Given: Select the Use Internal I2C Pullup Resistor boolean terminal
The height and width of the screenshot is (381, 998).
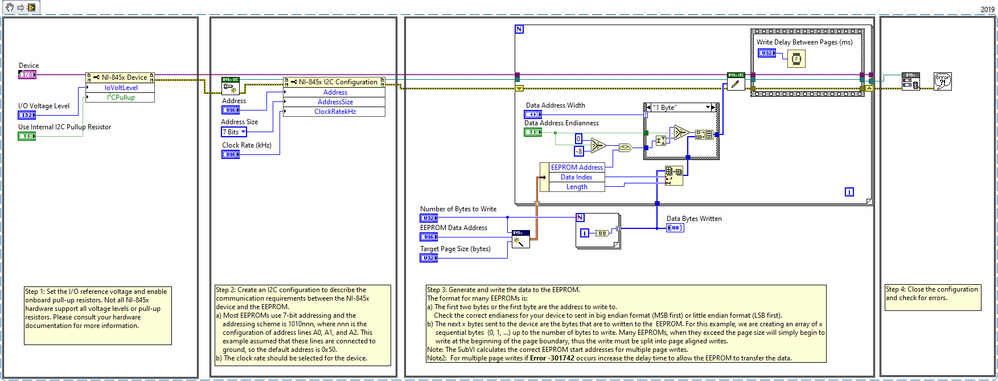Looking at the screenshot, I should (x=27, y=136).
